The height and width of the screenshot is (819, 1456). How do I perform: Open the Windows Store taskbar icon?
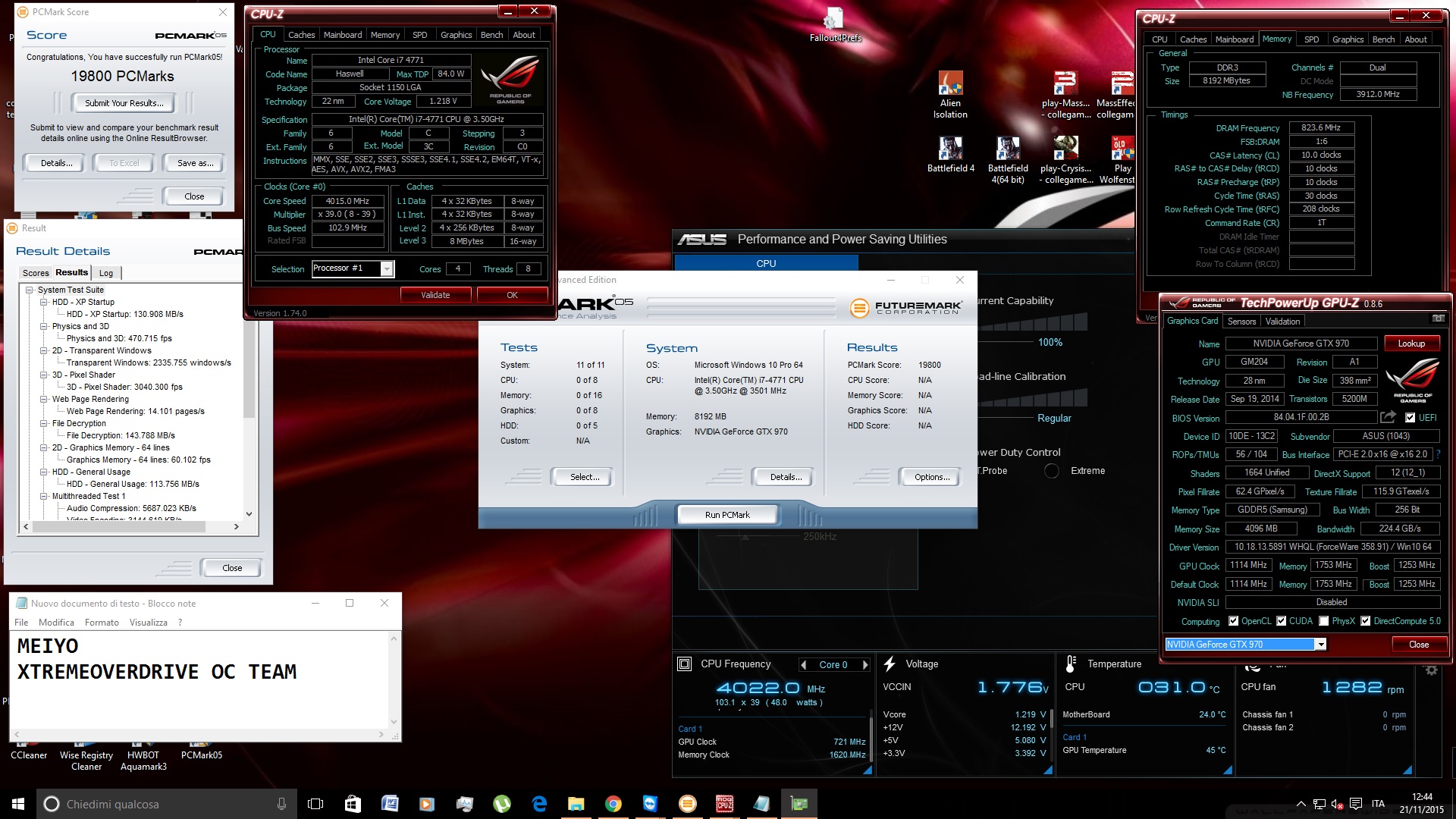(x=353, y=804)
